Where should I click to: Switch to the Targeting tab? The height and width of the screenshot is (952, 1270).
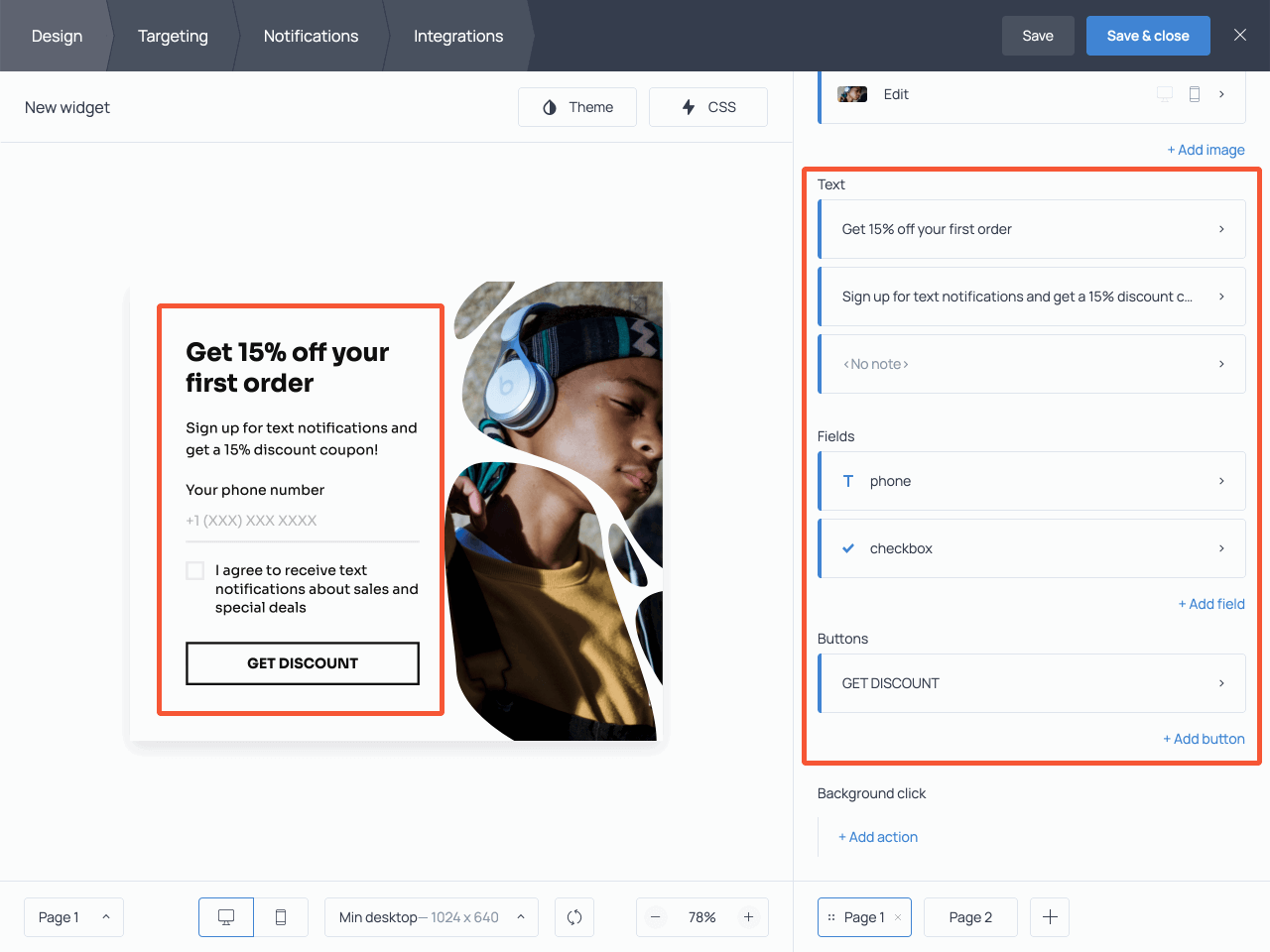(173, 36)
